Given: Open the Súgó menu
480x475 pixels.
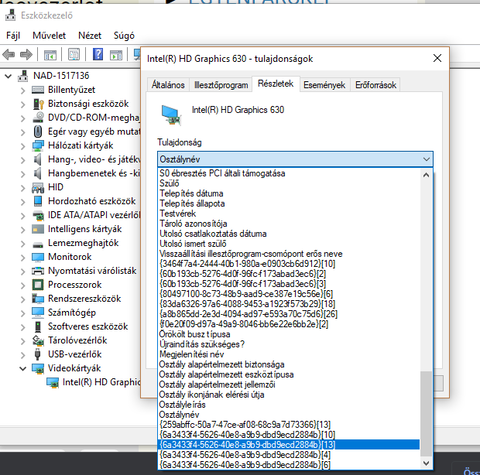Looking at the screenshot, I should 124,35.
